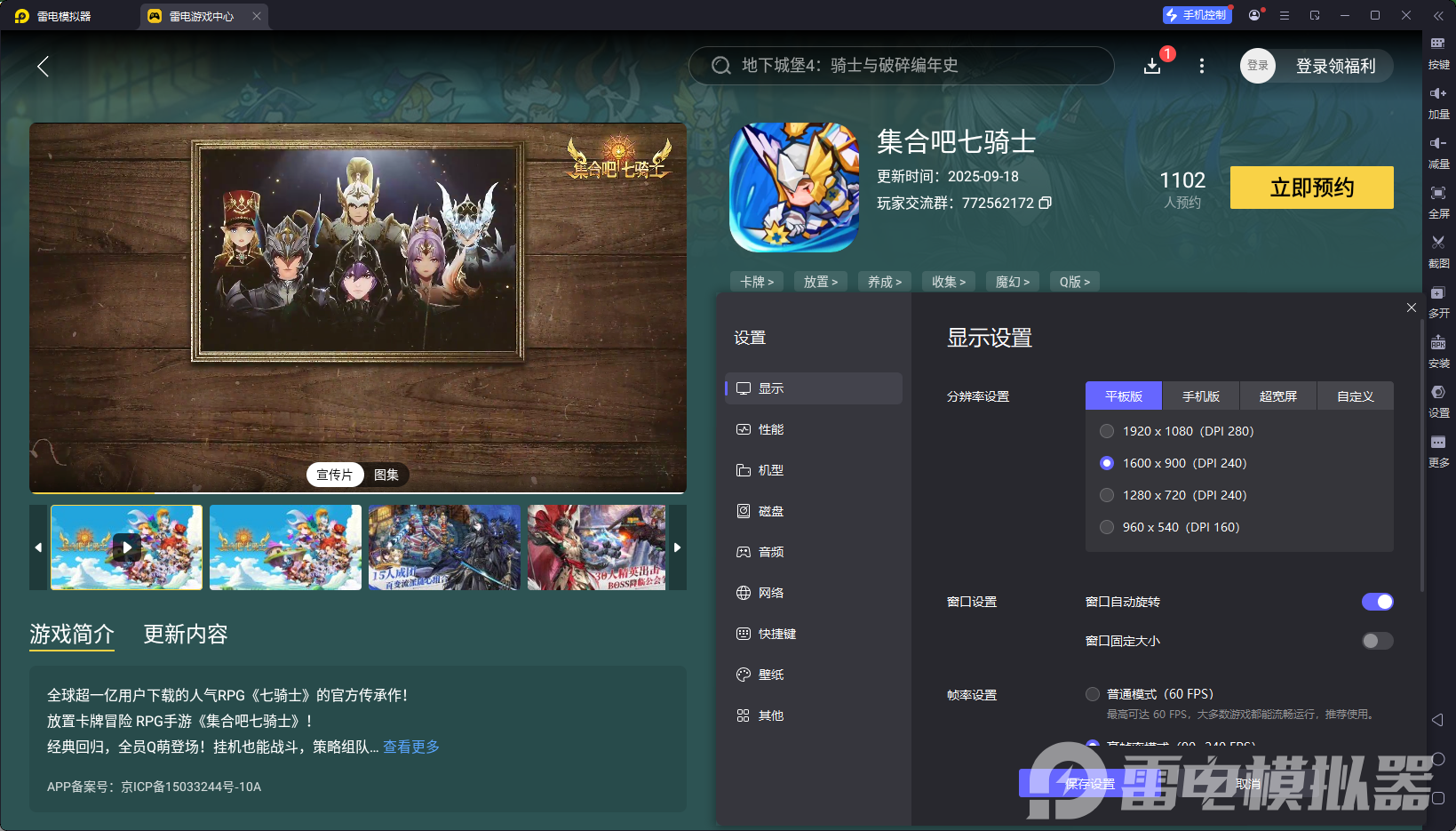Select 普通模式 (60 FPS) frame rate
The width and height of the screenshot is (1456, 831).
(x=1093, y=694)
